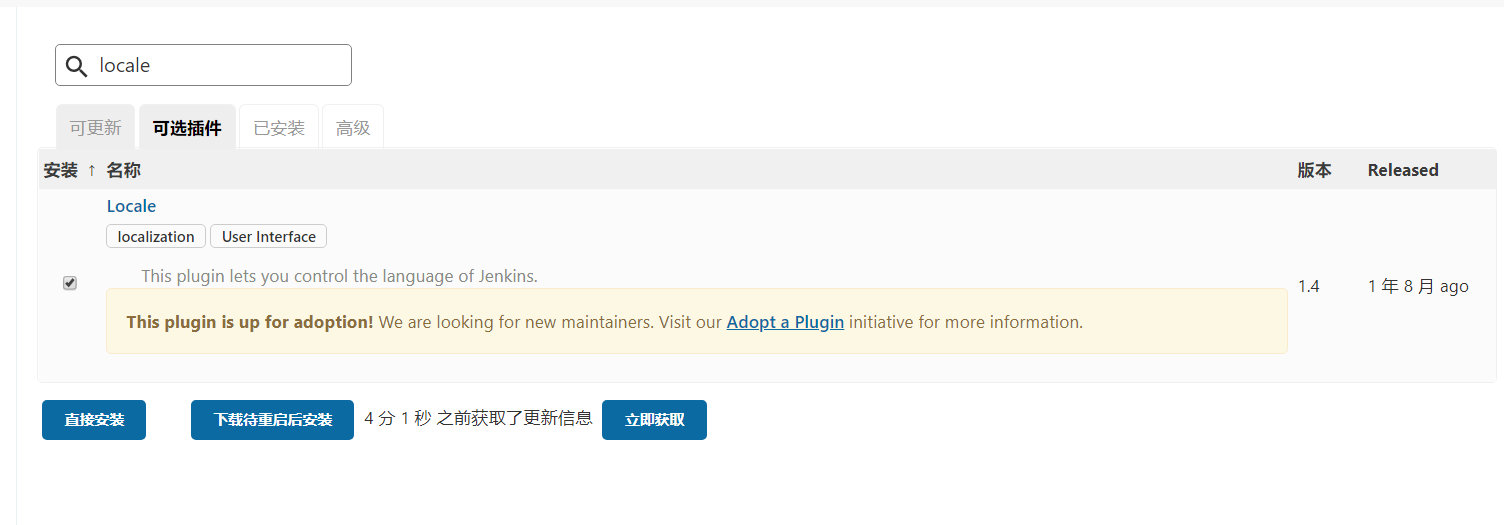The image size is (1504, 525).
Task: Click the 下载待重启后安装 button
Action: tap(272, 420)
